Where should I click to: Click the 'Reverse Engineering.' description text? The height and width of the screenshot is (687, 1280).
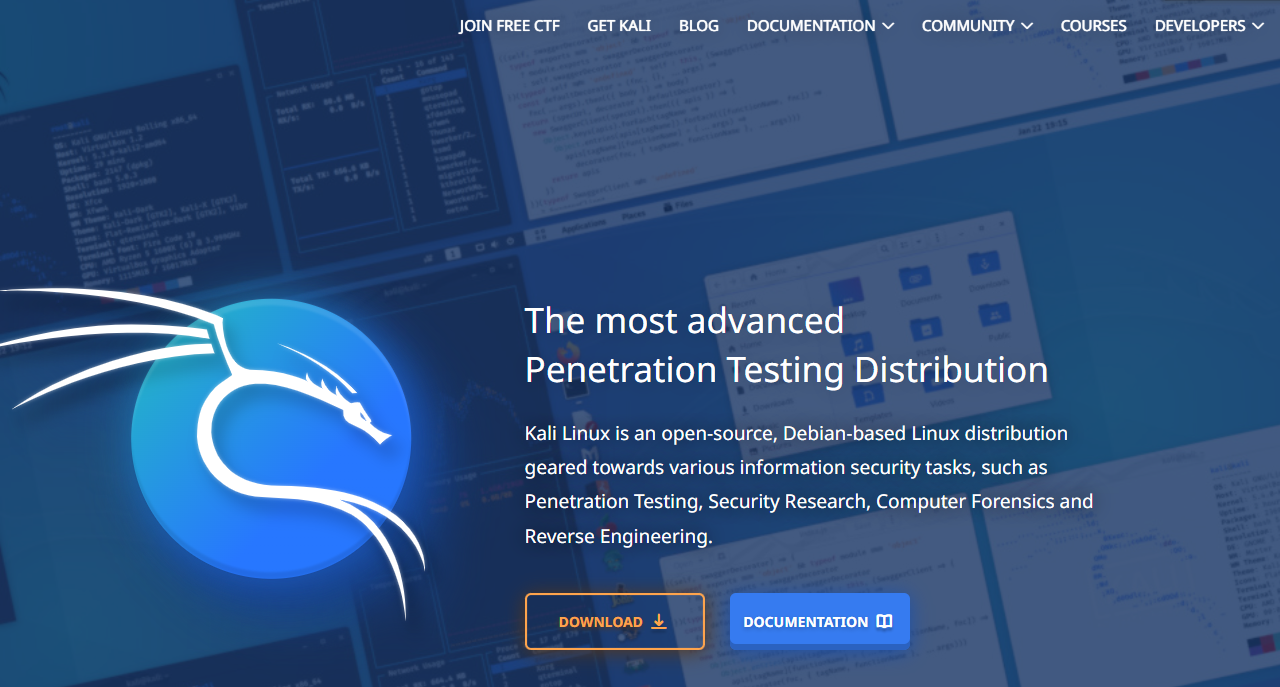619,536
